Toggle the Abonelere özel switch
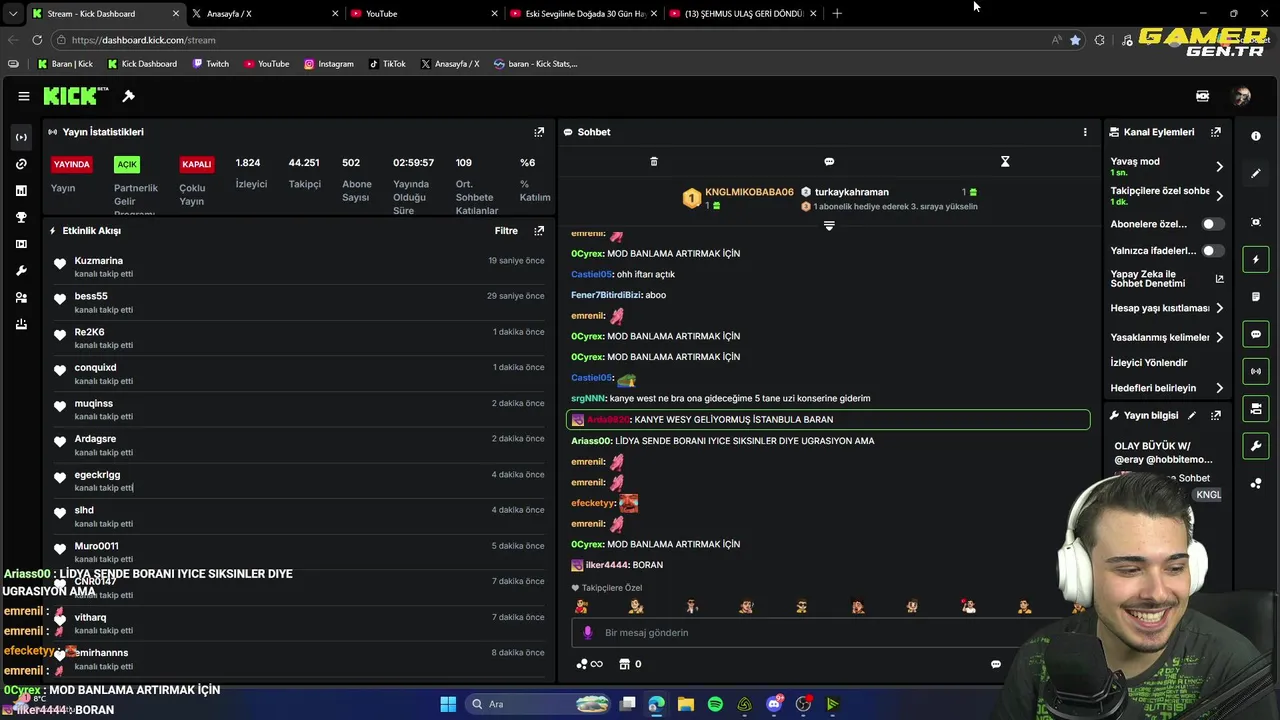The width and height of the screenshot is (1280, 720). tap(1213, 224)
